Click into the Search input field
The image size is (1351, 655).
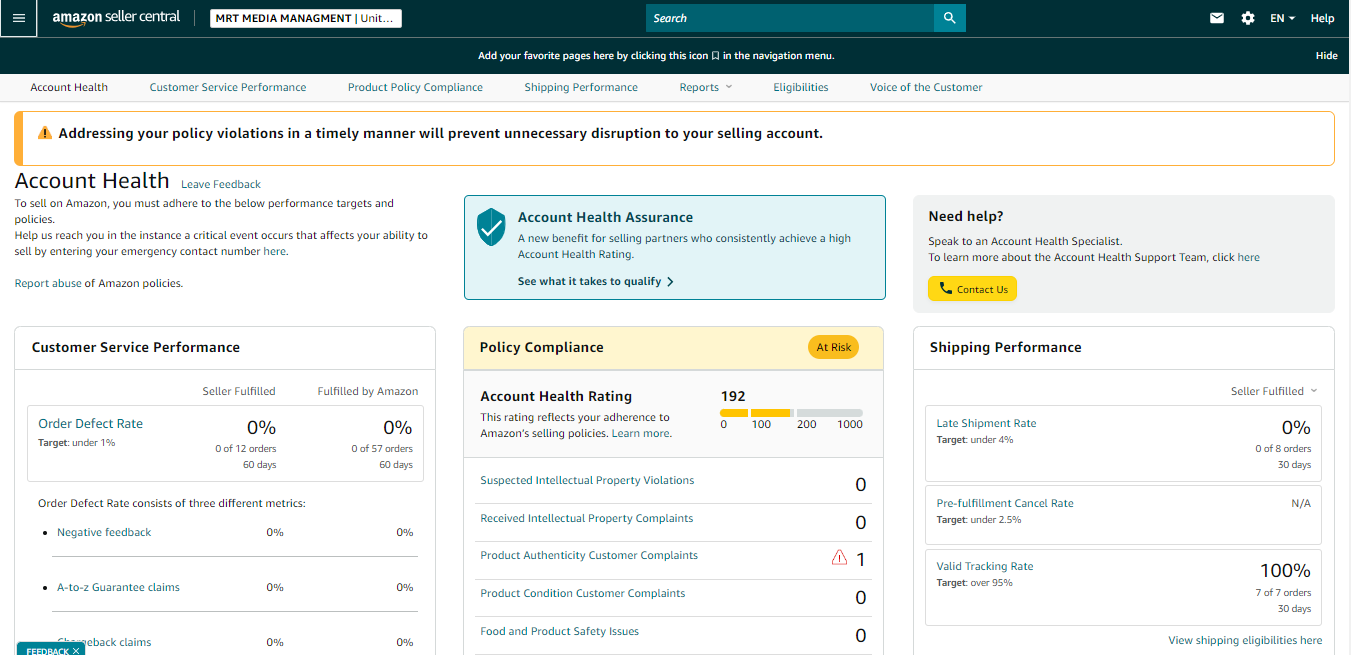click(x=790, y=18)
